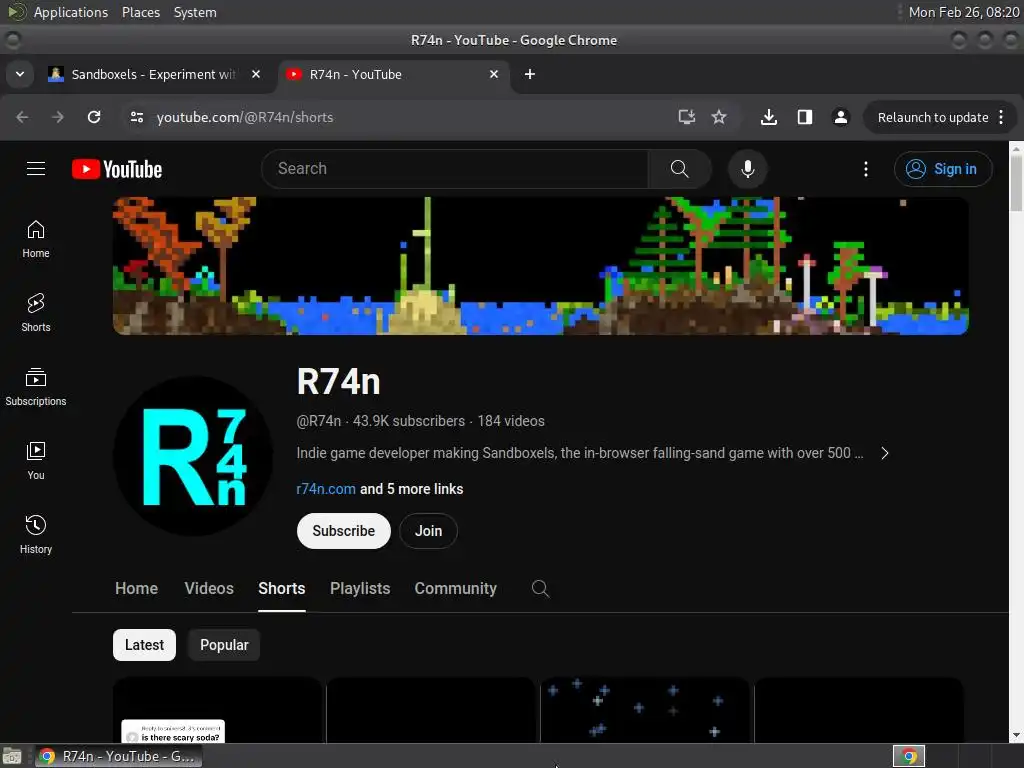The image size is (1024, 768).
Task: Click the scrollbar down arrow
Action: tap(1016, 735)
